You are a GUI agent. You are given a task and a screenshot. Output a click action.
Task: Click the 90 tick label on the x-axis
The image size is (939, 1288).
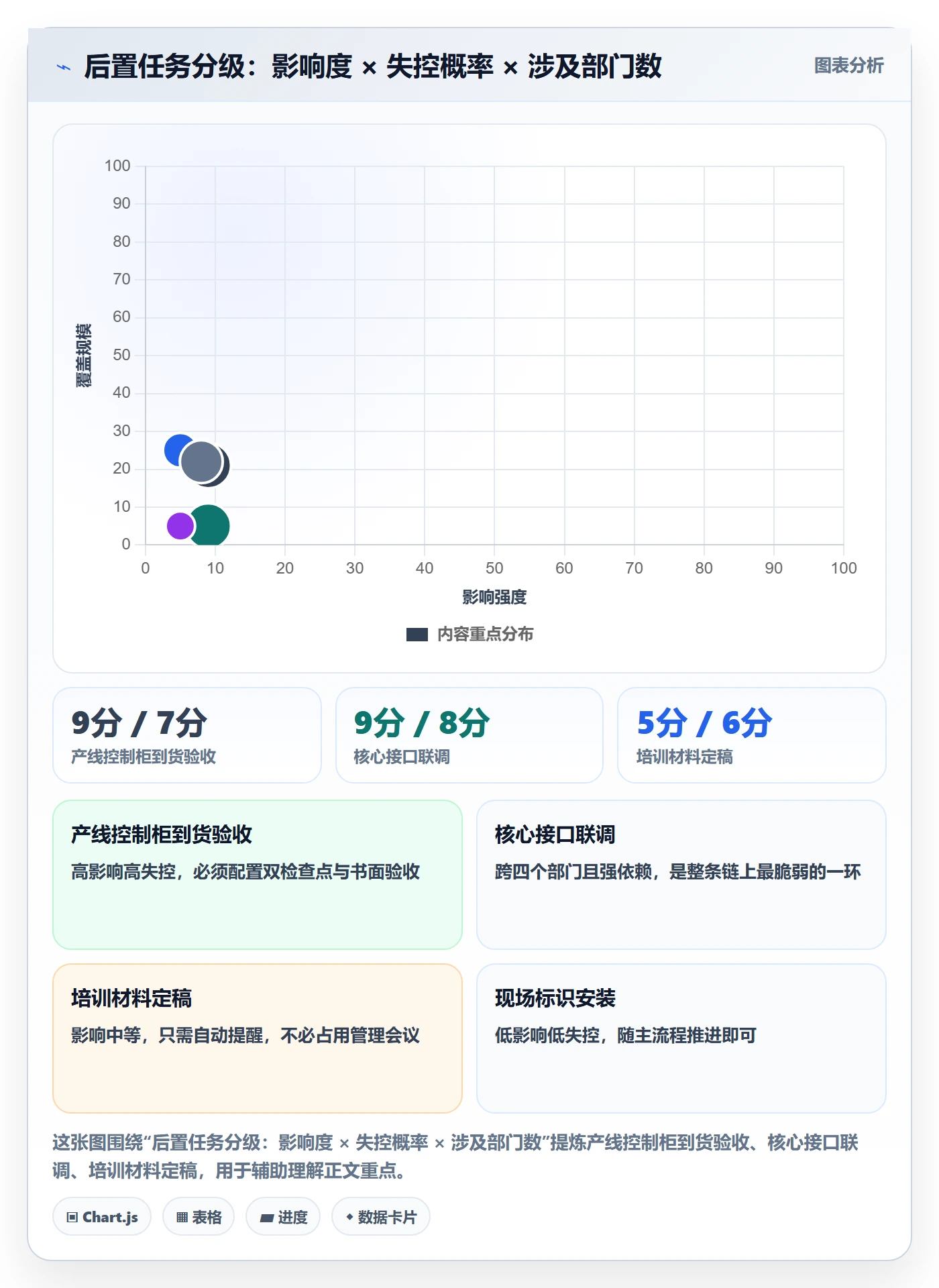[774, 568]
